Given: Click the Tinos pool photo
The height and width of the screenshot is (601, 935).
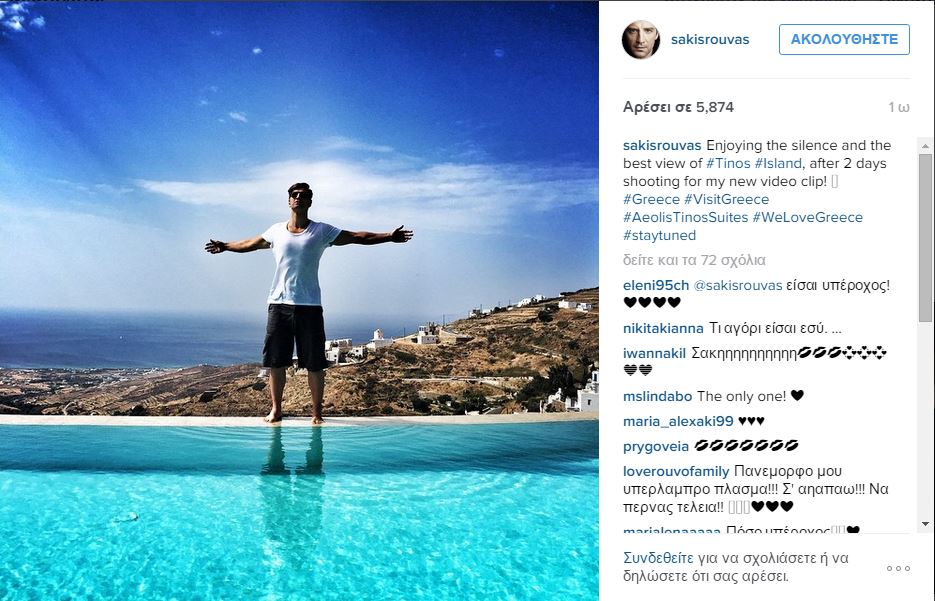Looking at the screenshot, I should (299, 300).
